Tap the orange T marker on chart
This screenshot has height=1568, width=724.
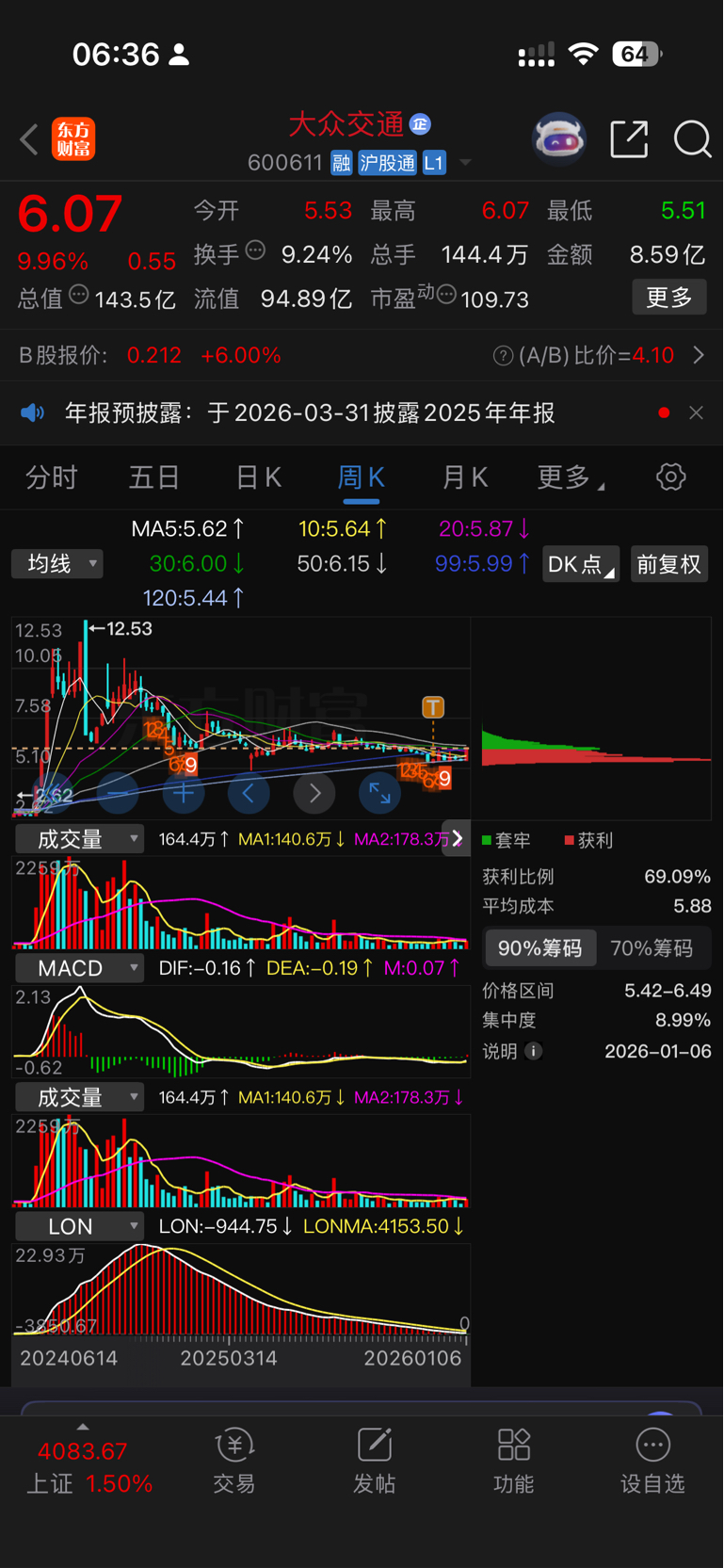coord(433,707)
